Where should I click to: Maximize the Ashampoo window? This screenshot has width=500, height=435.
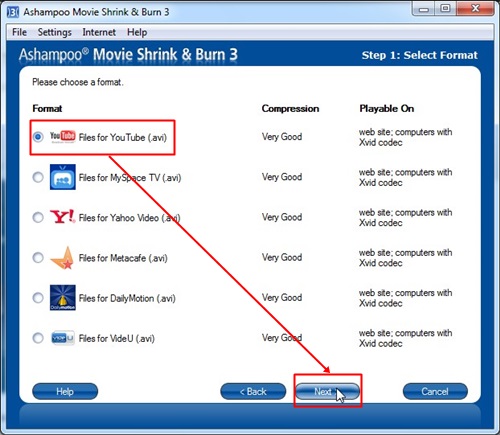pyautogui.click(x=445, y=9)
